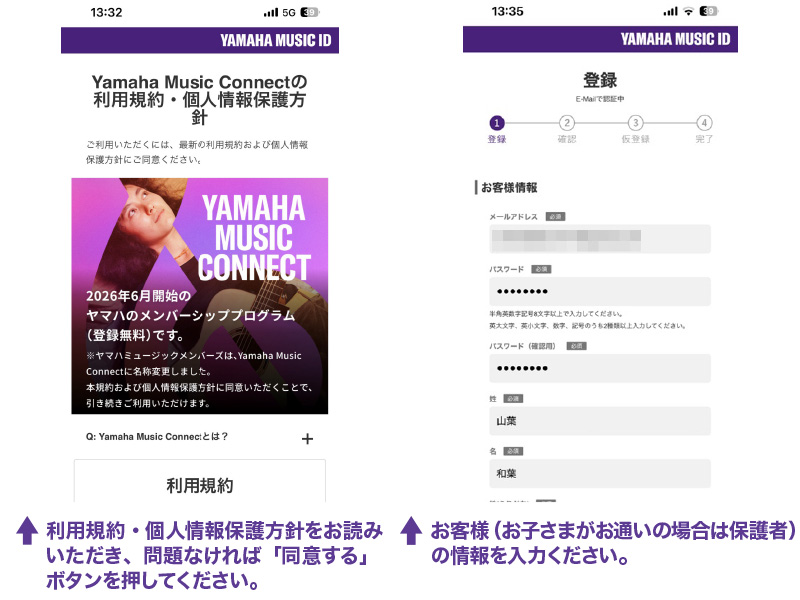Click the 登録 page title
800x600 pixels.
click(x=600, y=80)
